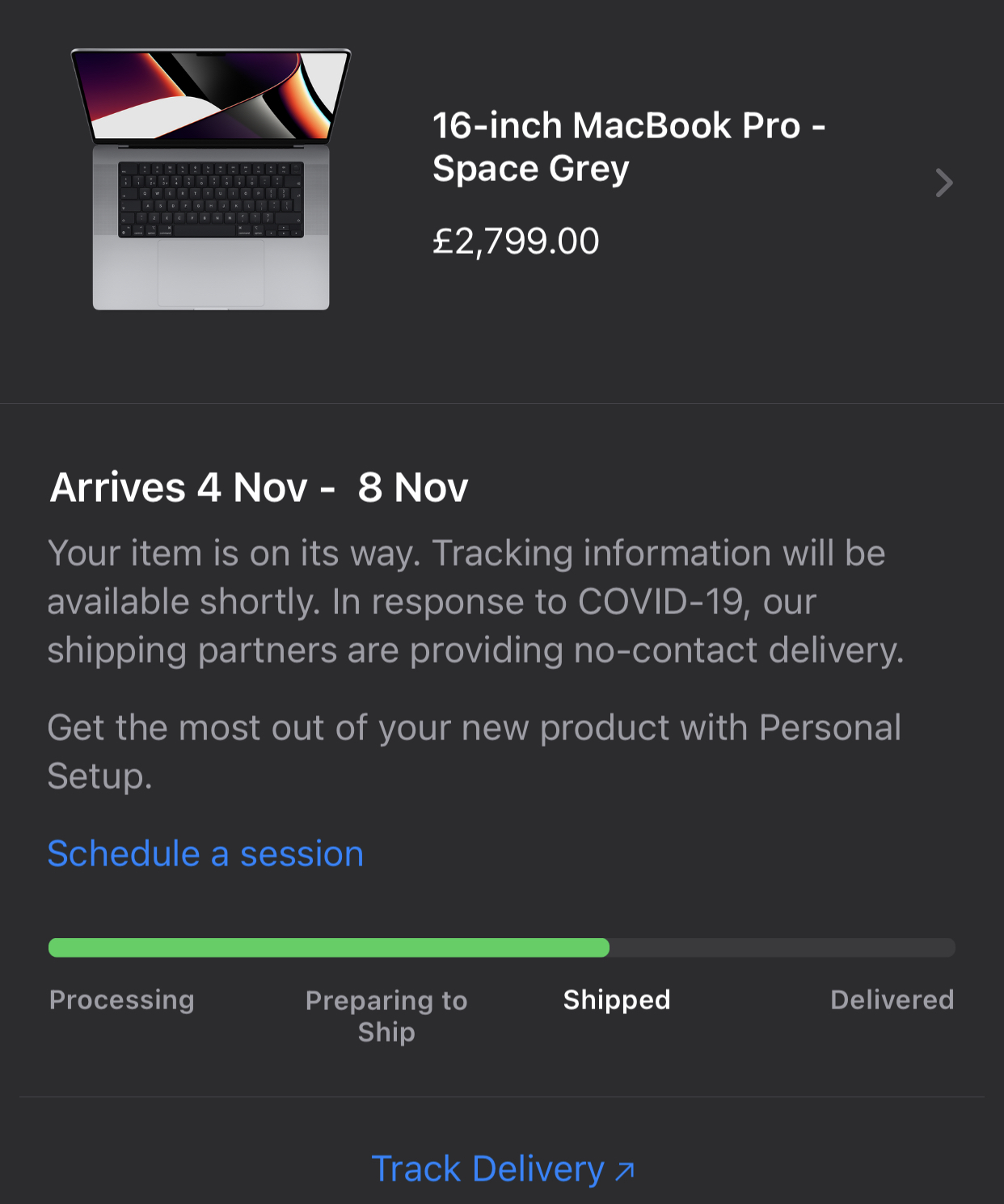Tap the MacBook Pro product thumbnail's keyboard
The height and width of the screenshot is (1204, 1004).
pos(211,200)
